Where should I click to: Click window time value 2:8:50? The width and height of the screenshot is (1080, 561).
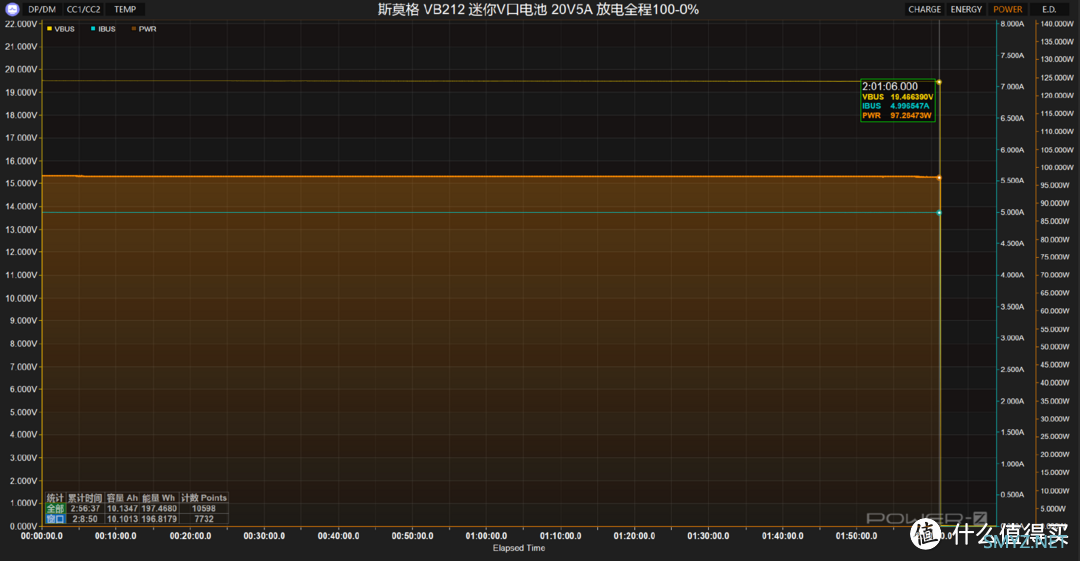[x=85, y=519]
